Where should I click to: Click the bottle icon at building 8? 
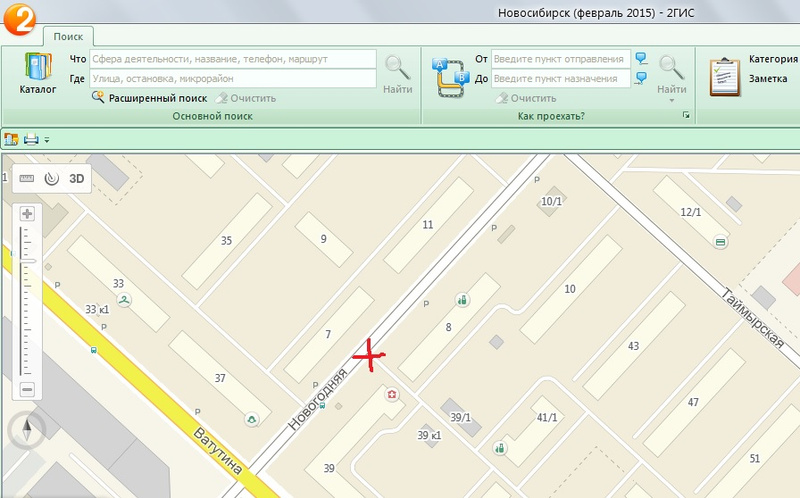(462, 300)
